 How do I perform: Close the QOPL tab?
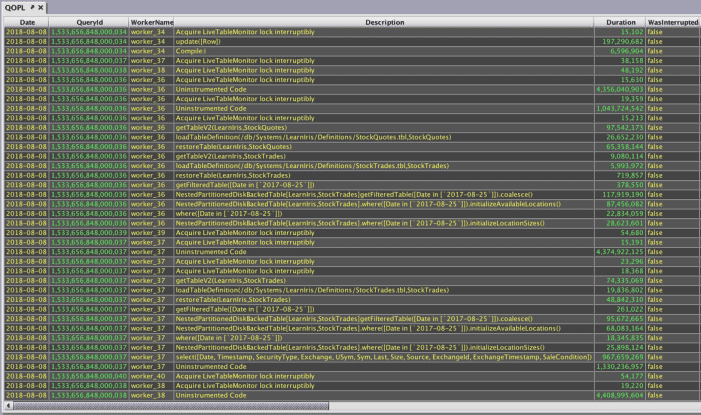click(x=41, y=7)
